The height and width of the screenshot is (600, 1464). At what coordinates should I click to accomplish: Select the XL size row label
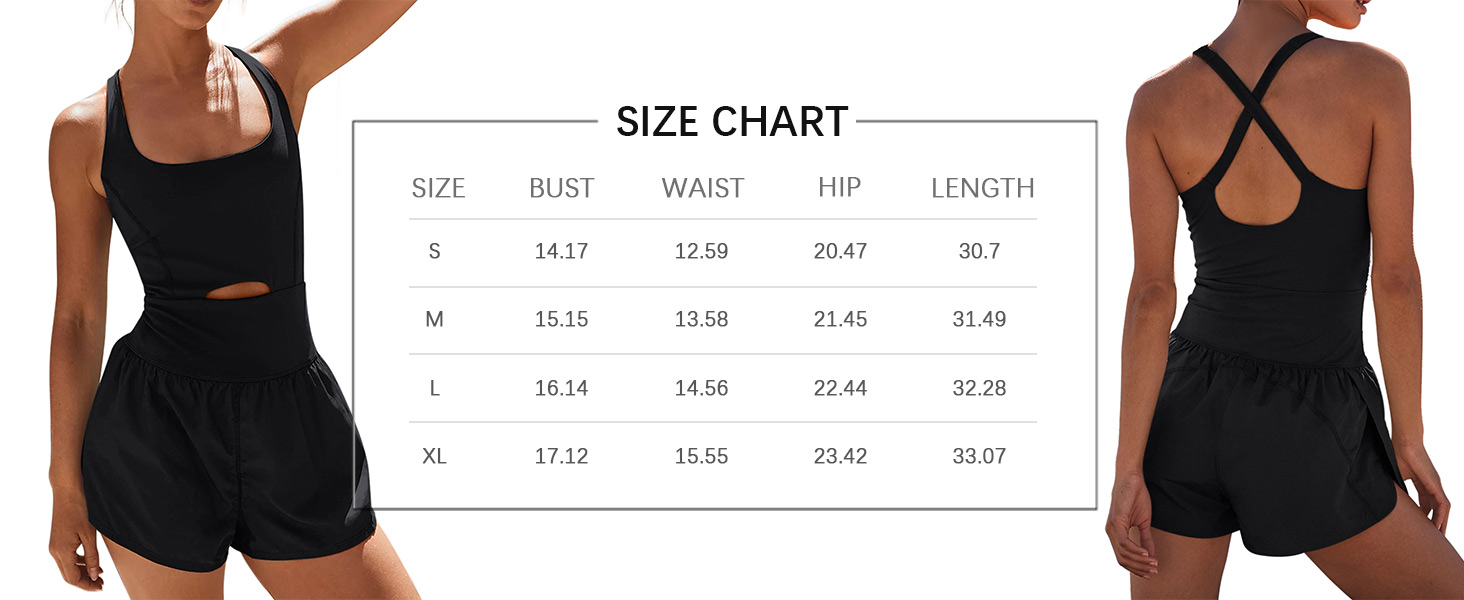(x=434, y=456)
